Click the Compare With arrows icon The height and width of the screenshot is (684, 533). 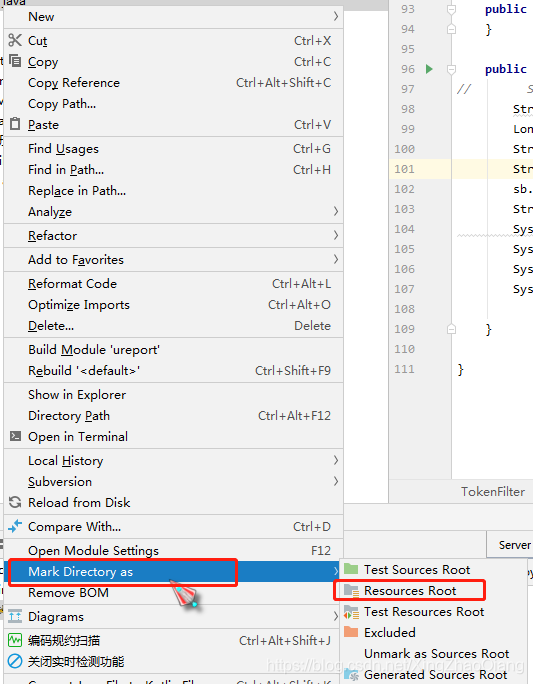(x=15, y=526)
